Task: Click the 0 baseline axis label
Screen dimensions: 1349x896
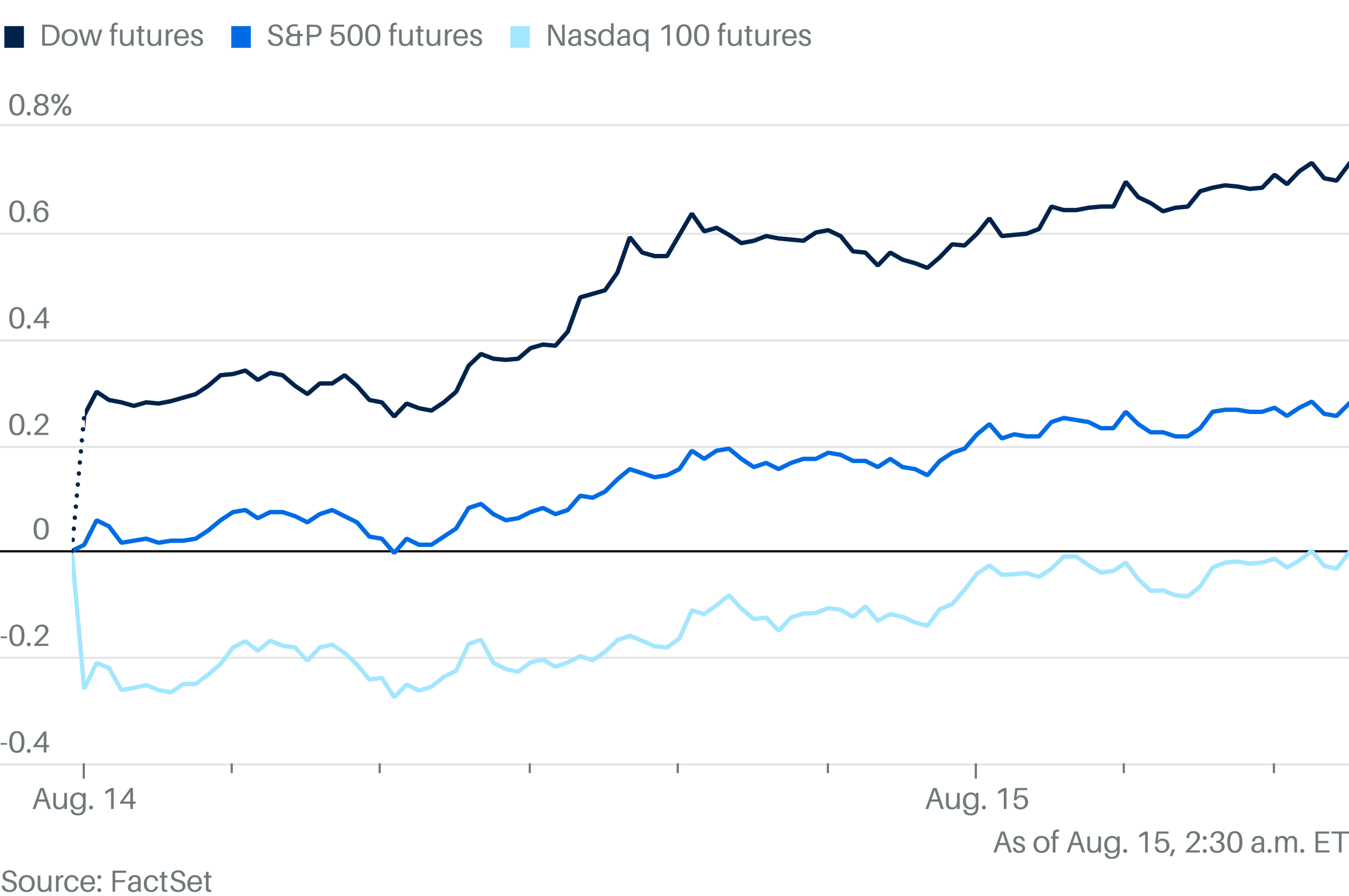Action: click(x=41, y=529)
